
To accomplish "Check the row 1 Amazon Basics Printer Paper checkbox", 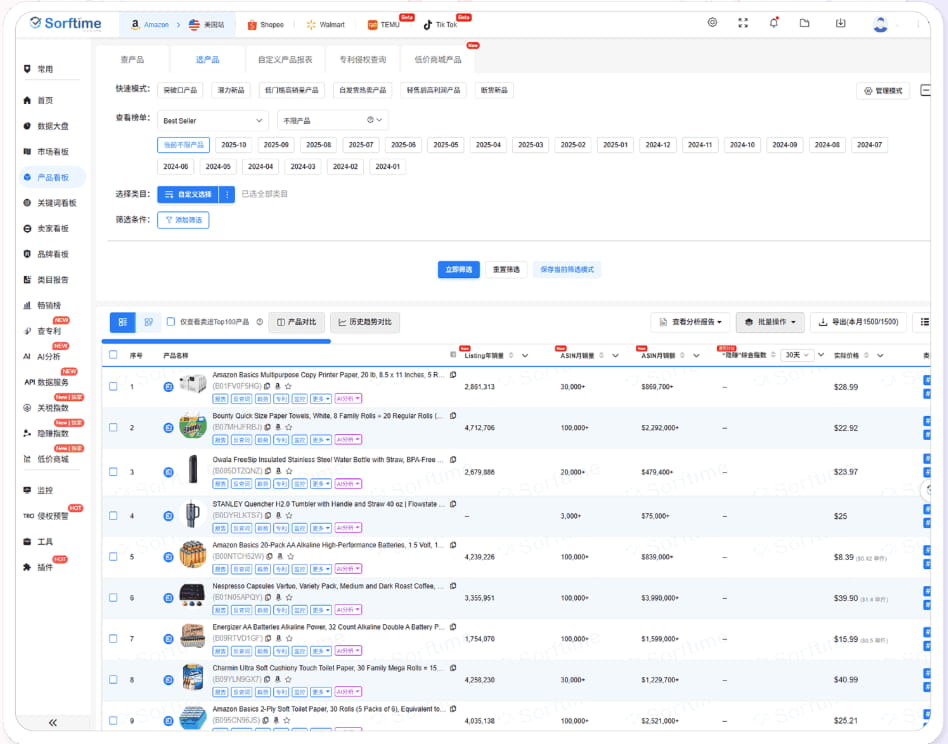I will (x=113, y=386).
